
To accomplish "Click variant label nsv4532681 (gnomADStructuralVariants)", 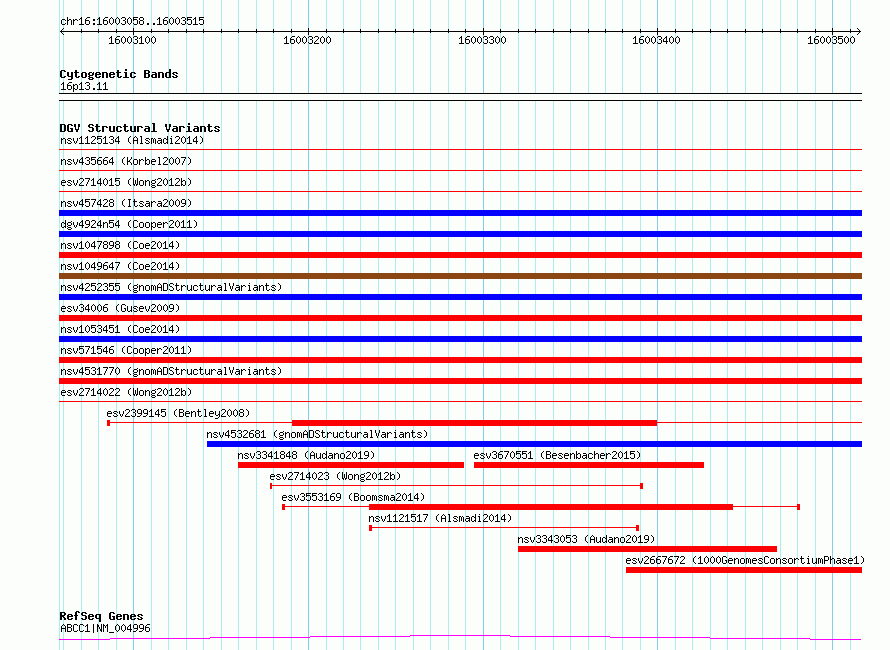I will [x=317, y=434].
